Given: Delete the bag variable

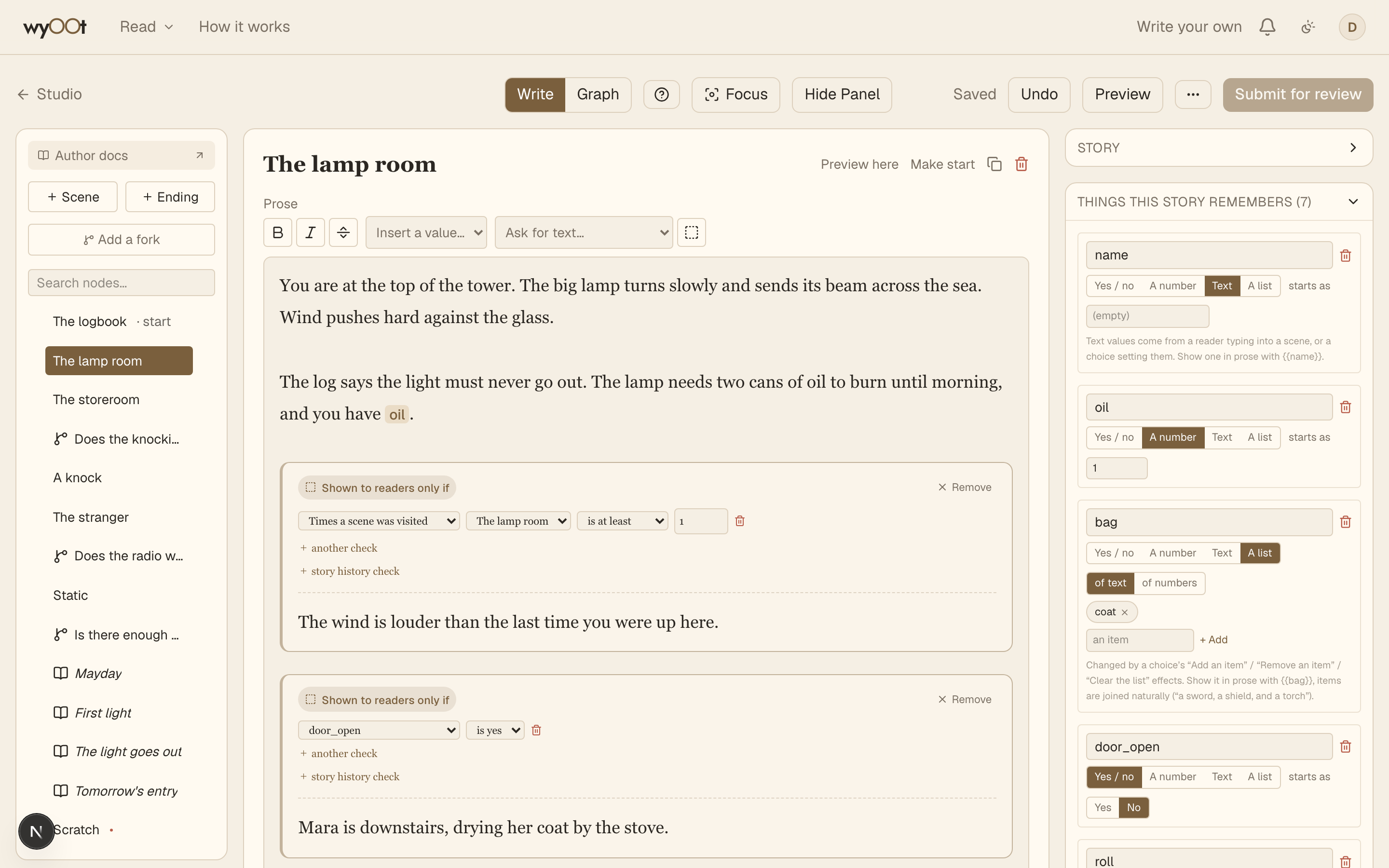Looking at the screenshot, I should (1346, 522).
